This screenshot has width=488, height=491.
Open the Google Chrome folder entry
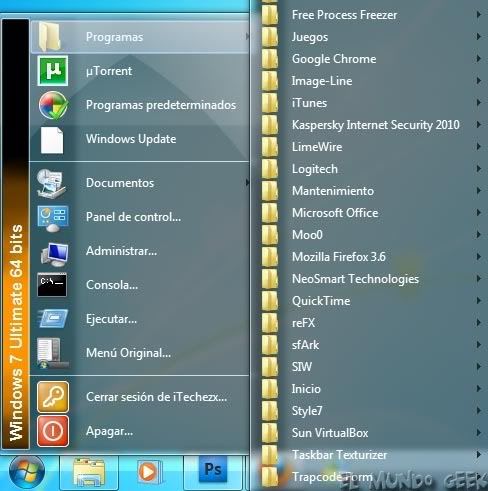click(x=371, y=59)
